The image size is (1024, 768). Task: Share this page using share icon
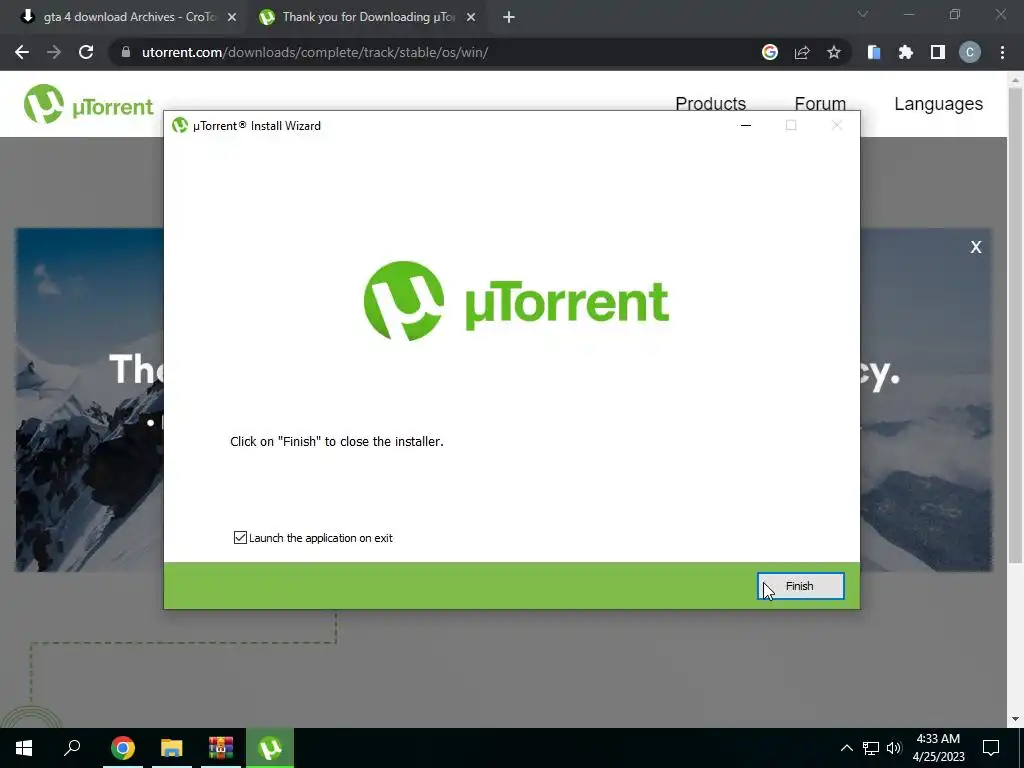tap(802, 52)
